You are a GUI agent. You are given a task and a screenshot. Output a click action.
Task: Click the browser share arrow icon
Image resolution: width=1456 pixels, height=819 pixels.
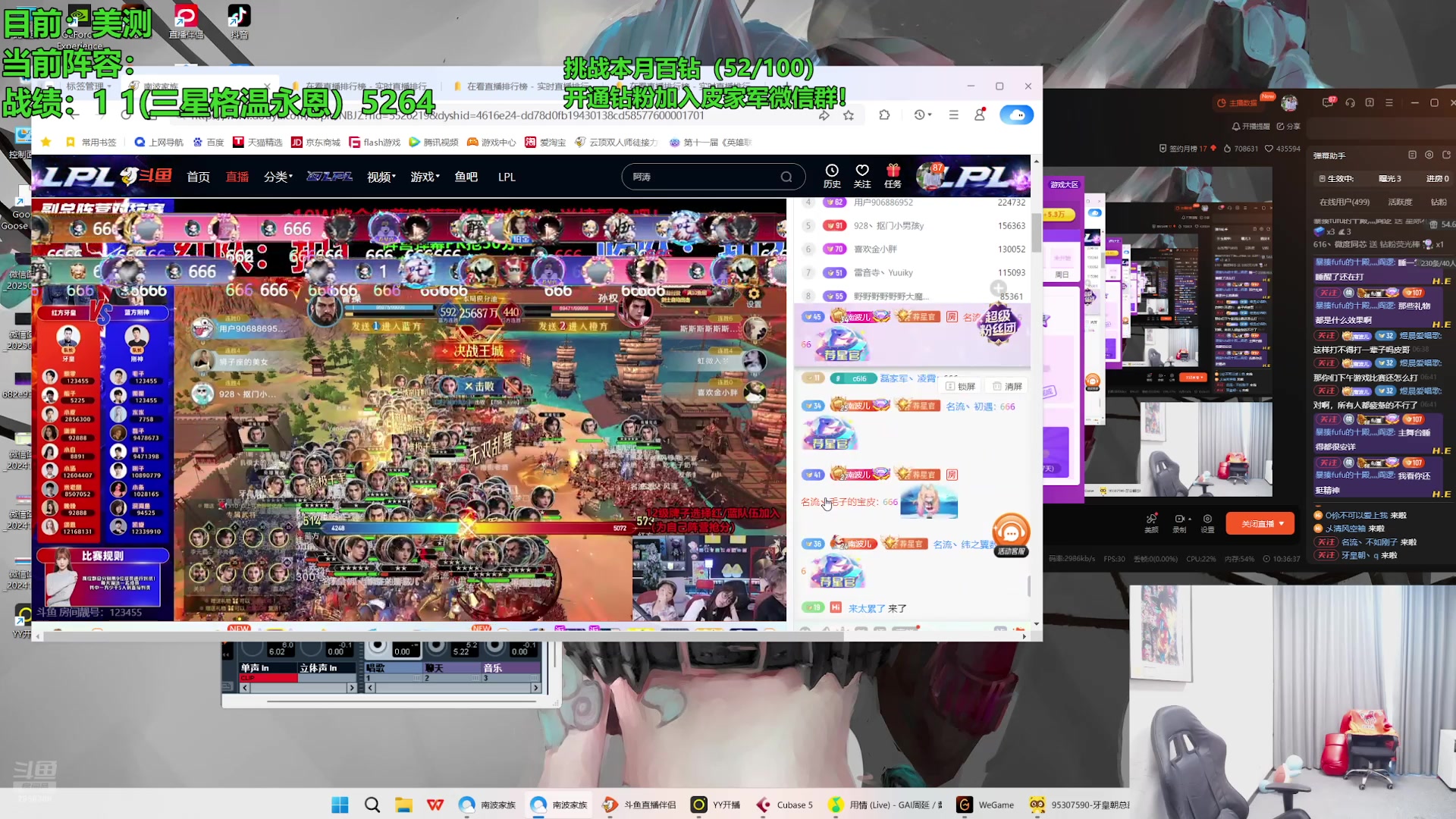pos(824,115)
